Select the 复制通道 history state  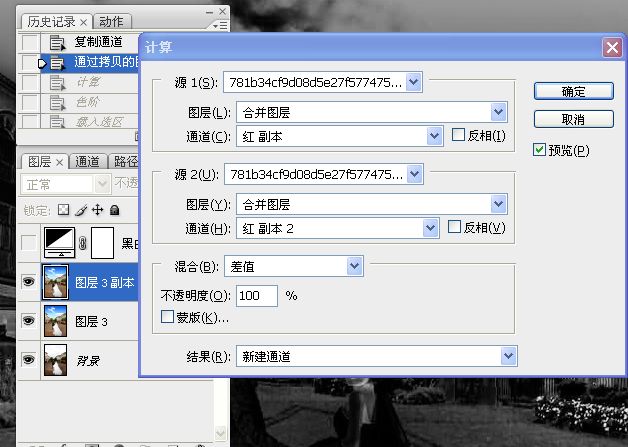pos(98,42)
